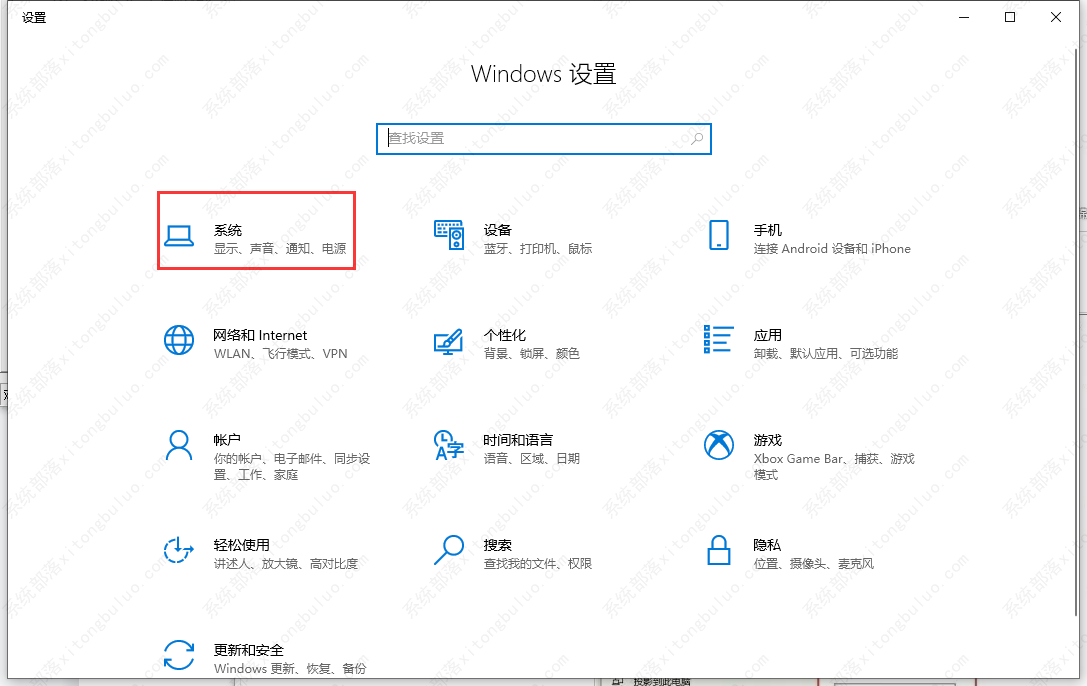Open the 系统 laptop icon
Image resolution: width=1087 pixels, height=686 pixels.
(179, 236)
